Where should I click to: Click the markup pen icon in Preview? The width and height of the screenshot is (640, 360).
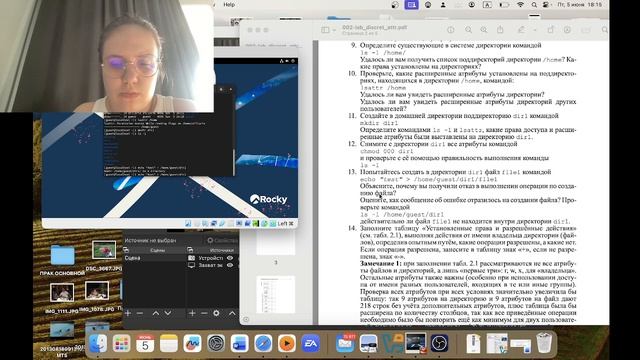(521, 30)
